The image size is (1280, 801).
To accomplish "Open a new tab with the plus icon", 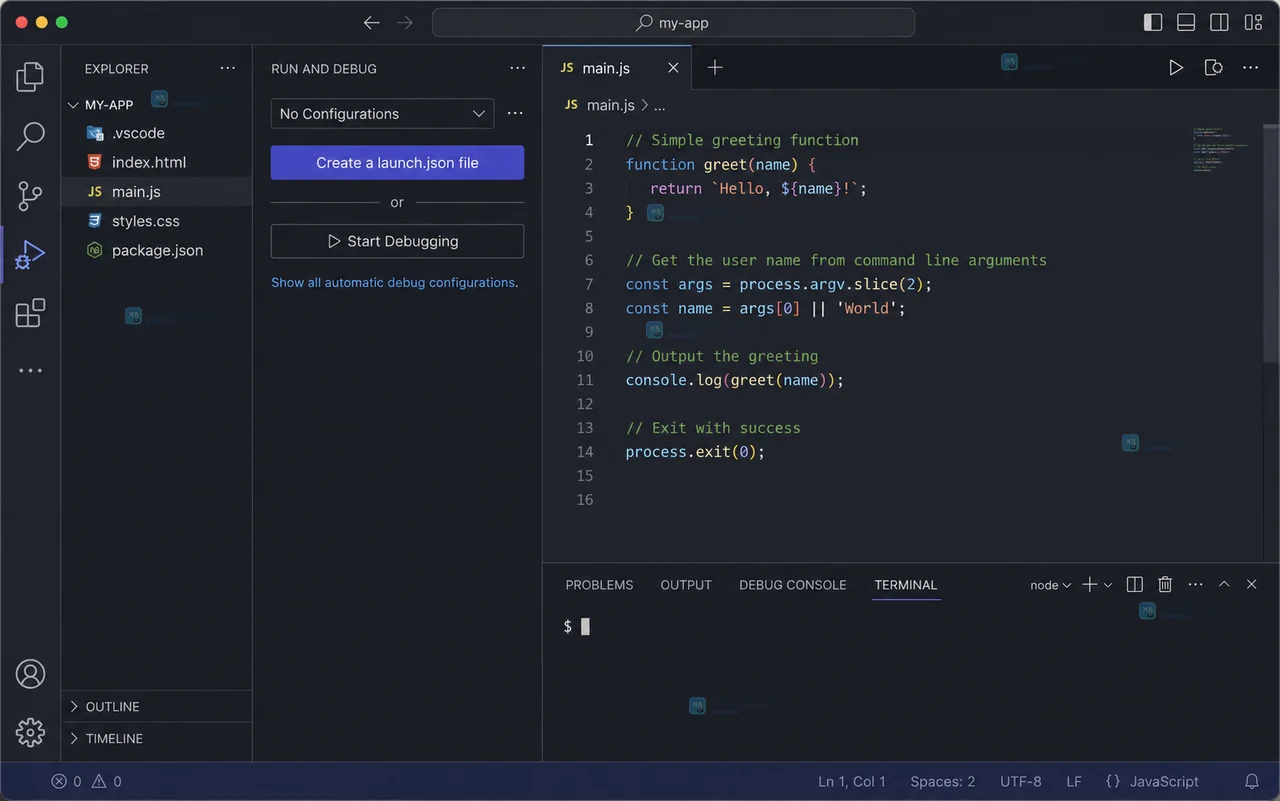I will (x=715, y=68).
